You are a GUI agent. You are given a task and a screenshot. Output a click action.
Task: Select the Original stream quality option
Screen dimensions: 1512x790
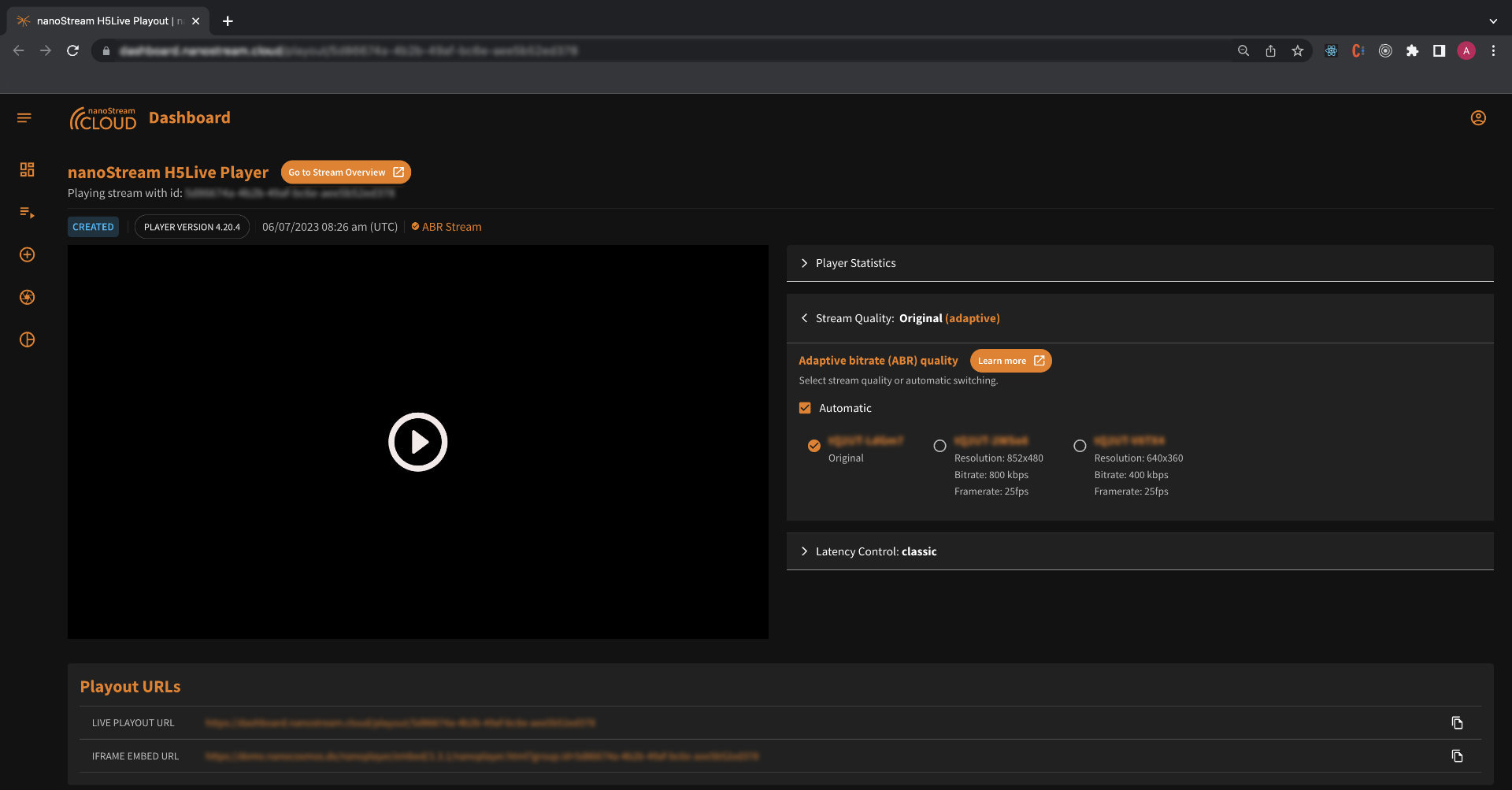[x=814, y=446]
